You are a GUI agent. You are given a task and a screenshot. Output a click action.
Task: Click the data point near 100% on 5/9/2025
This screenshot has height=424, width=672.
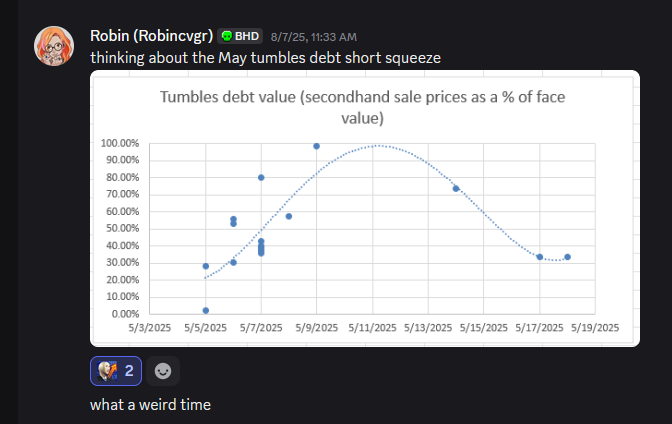(x=317, y=146)
